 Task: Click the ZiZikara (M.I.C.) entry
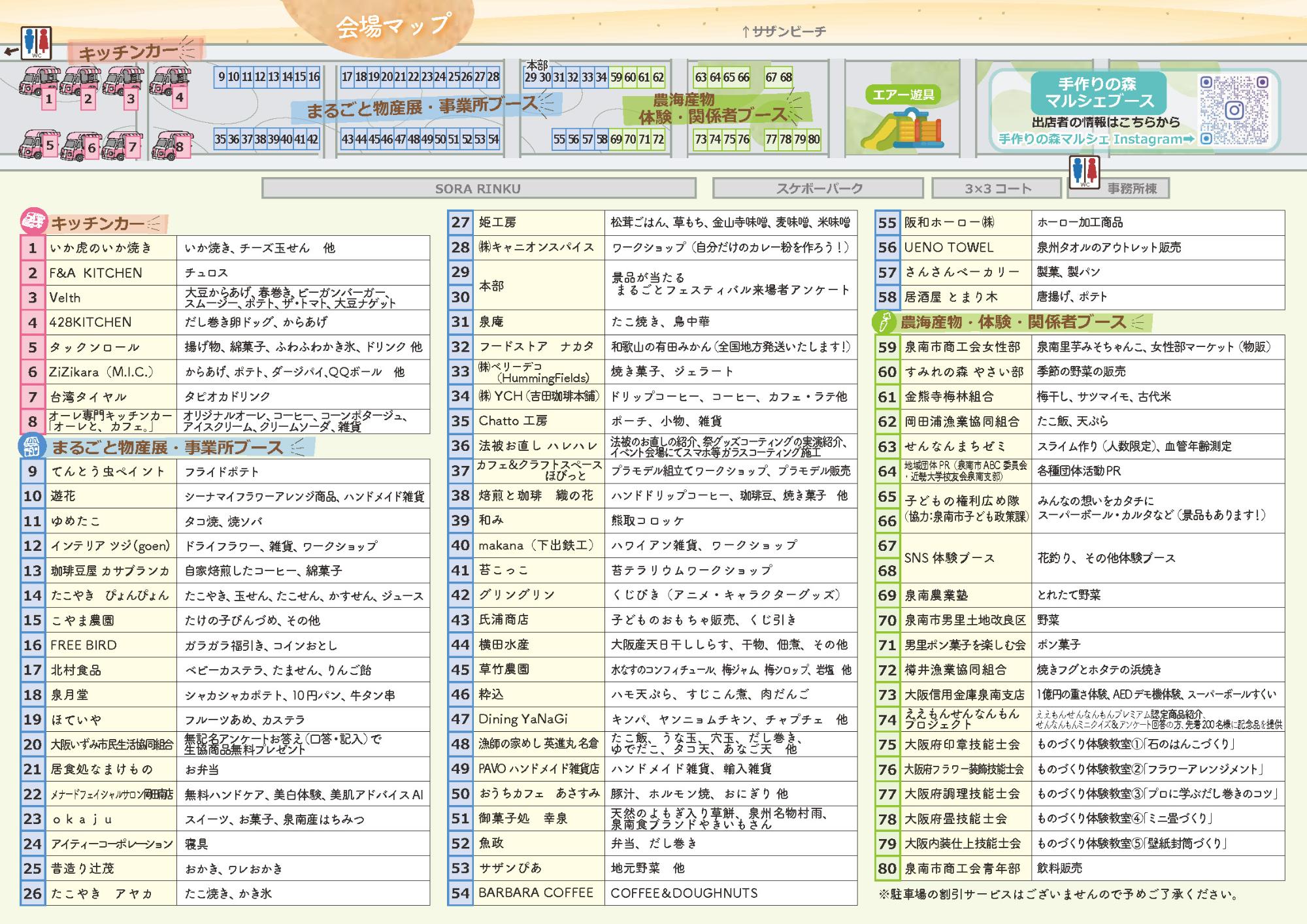tap(101, 372)
